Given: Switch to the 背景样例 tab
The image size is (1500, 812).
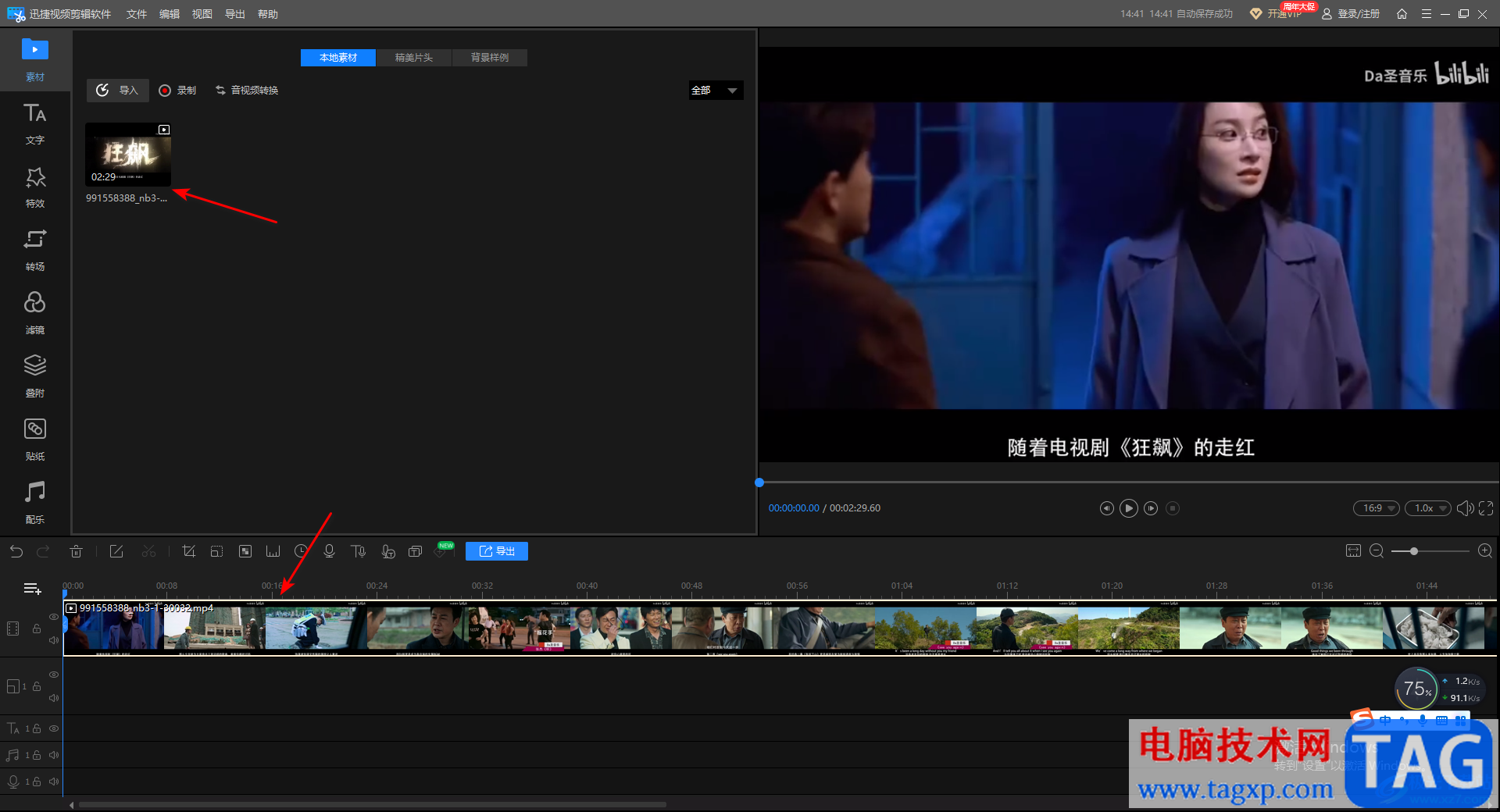Looking at the screenshot, I should 490,58.
